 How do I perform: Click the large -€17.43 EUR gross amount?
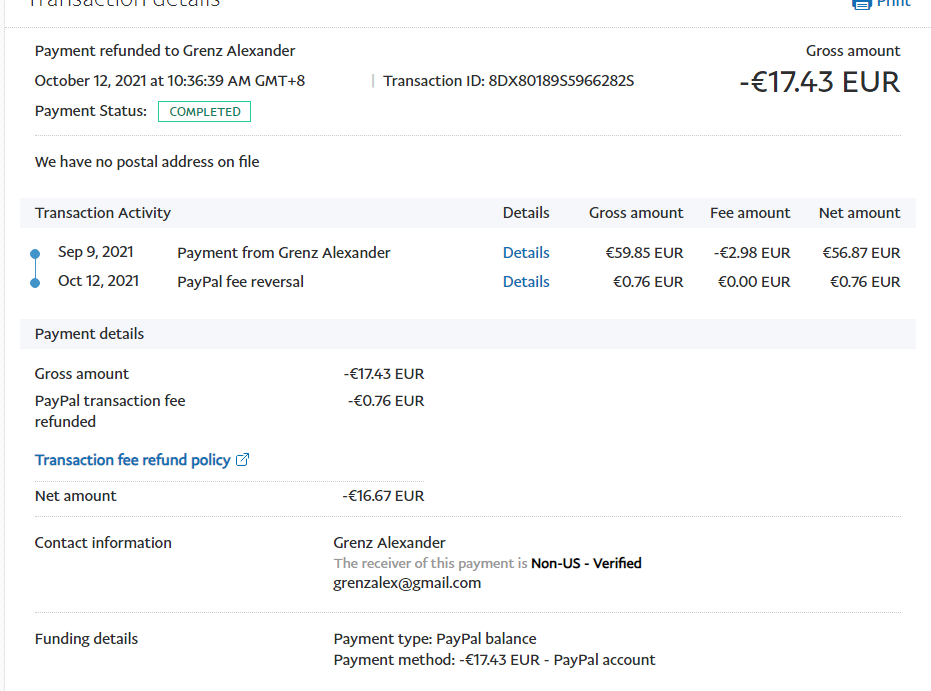819,82
